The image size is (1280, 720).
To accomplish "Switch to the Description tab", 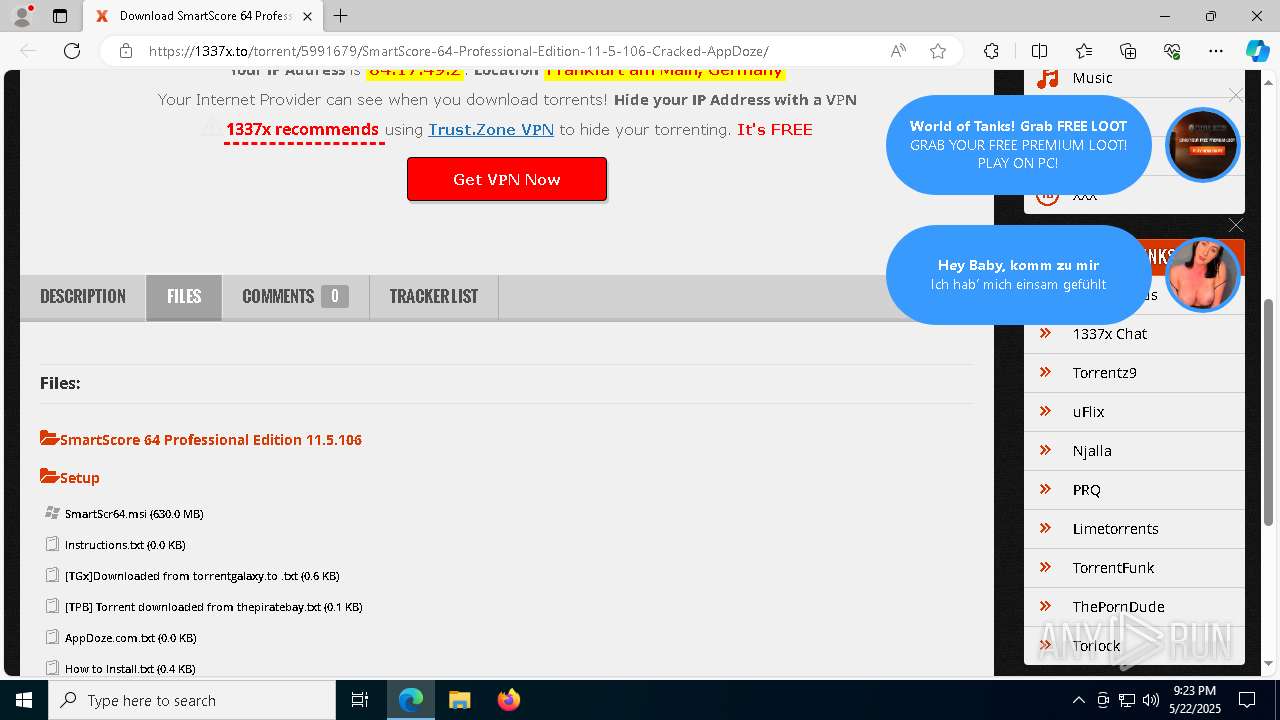I will pos(83,296).
